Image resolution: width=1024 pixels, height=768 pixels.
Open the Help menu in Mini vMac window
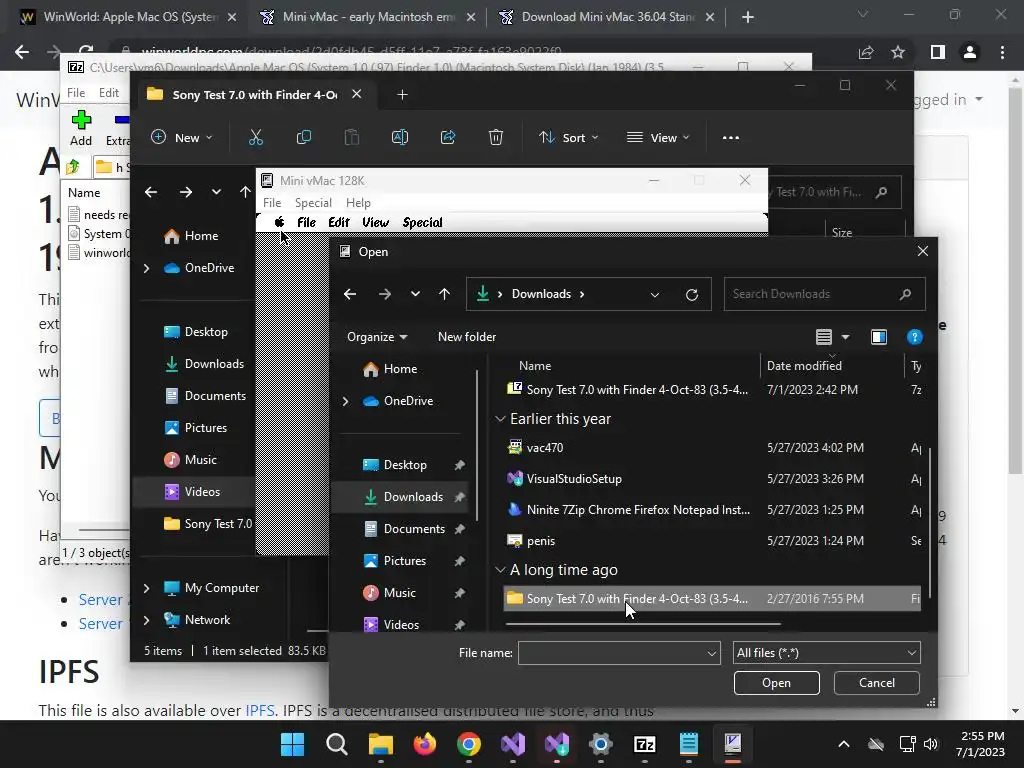tap(358, 203)
